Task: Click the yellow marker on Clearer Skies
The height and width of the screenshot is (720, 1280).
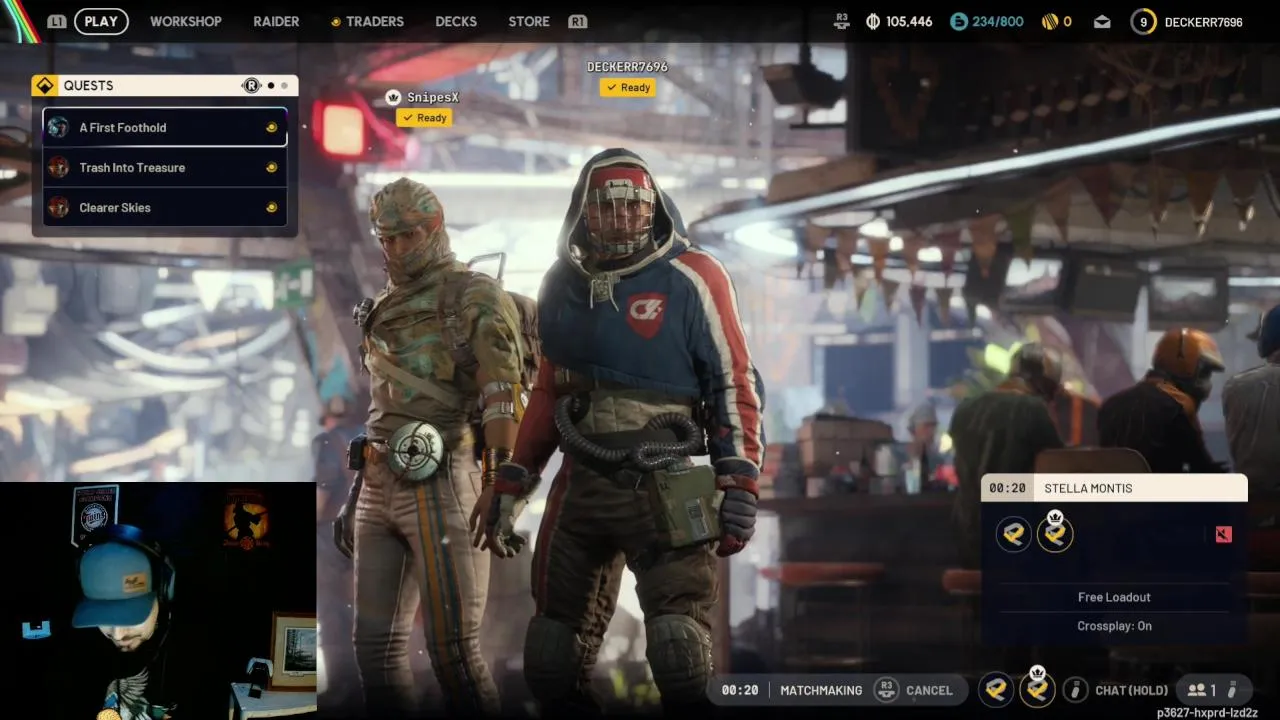Action: click(271, 207)
